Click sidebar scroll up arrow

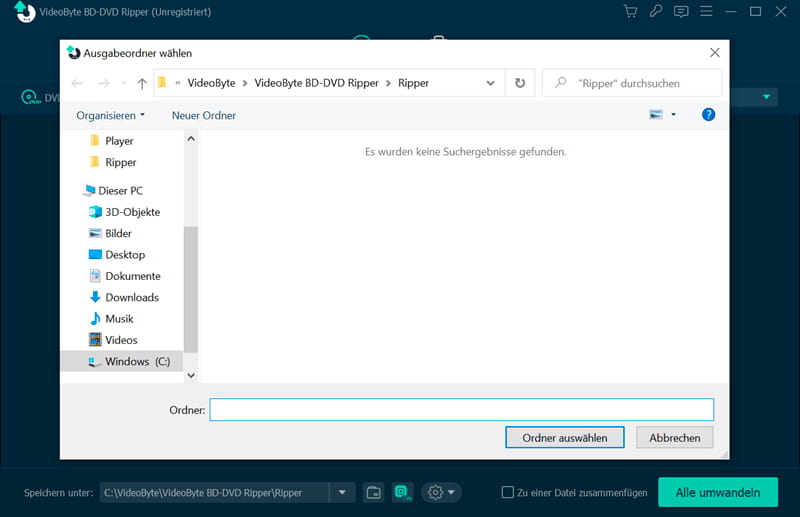click(x=191, y=139)
